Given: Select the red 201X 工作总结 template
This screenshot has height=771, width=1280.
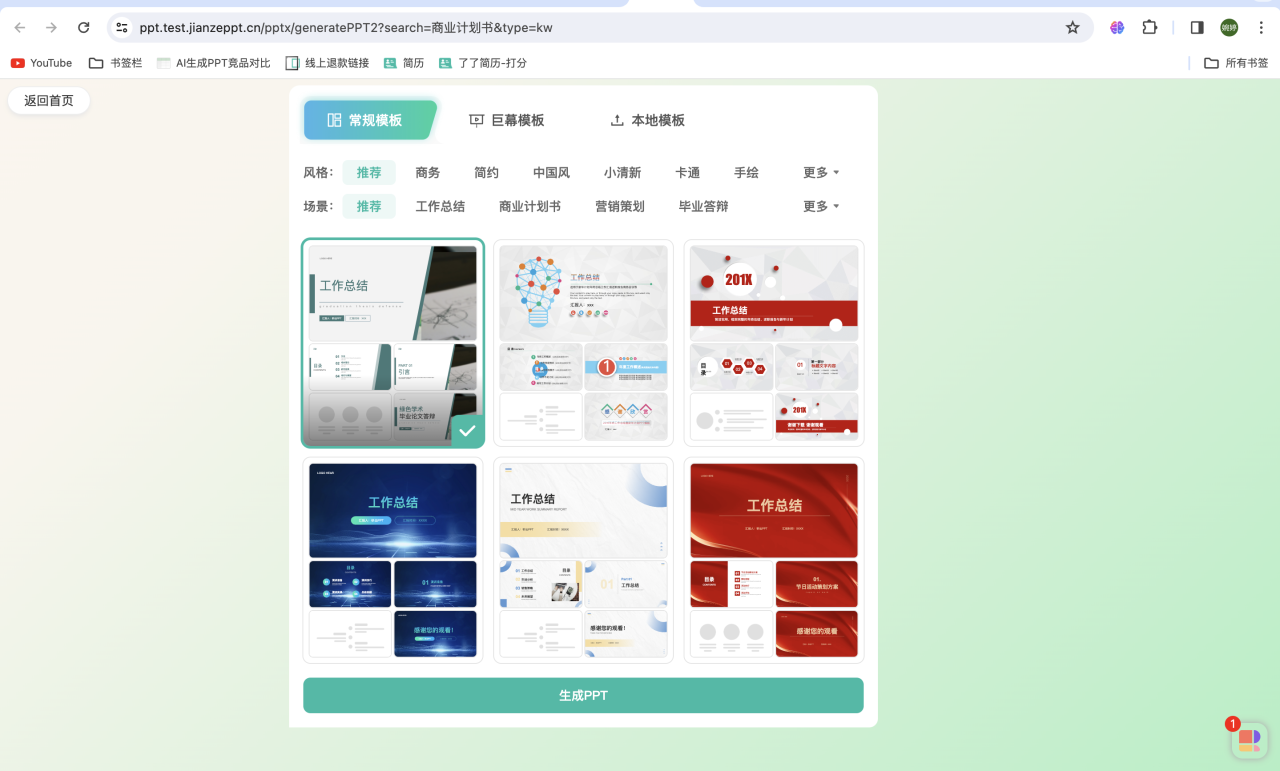Looking at the screenshot, I should point(774,343).
